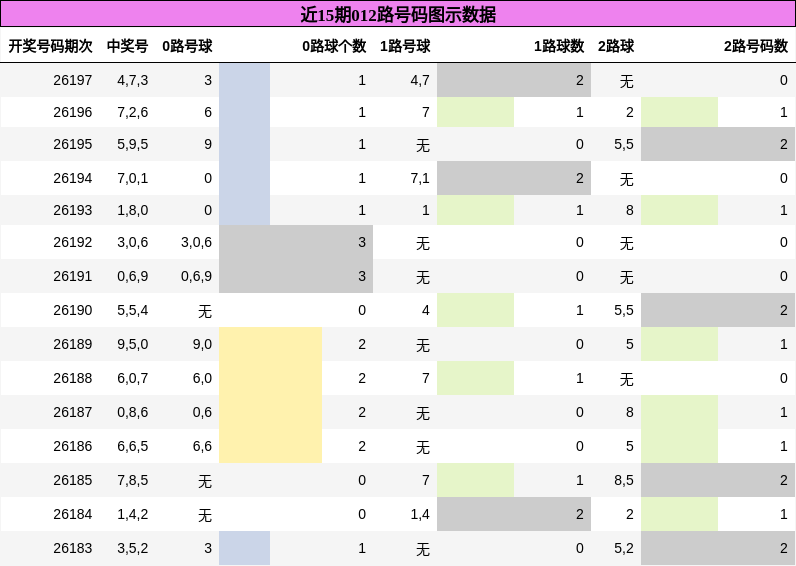The height and width of the screenshot is (566, 796).
Task: Click period number 26184
Action: point(73,514)
